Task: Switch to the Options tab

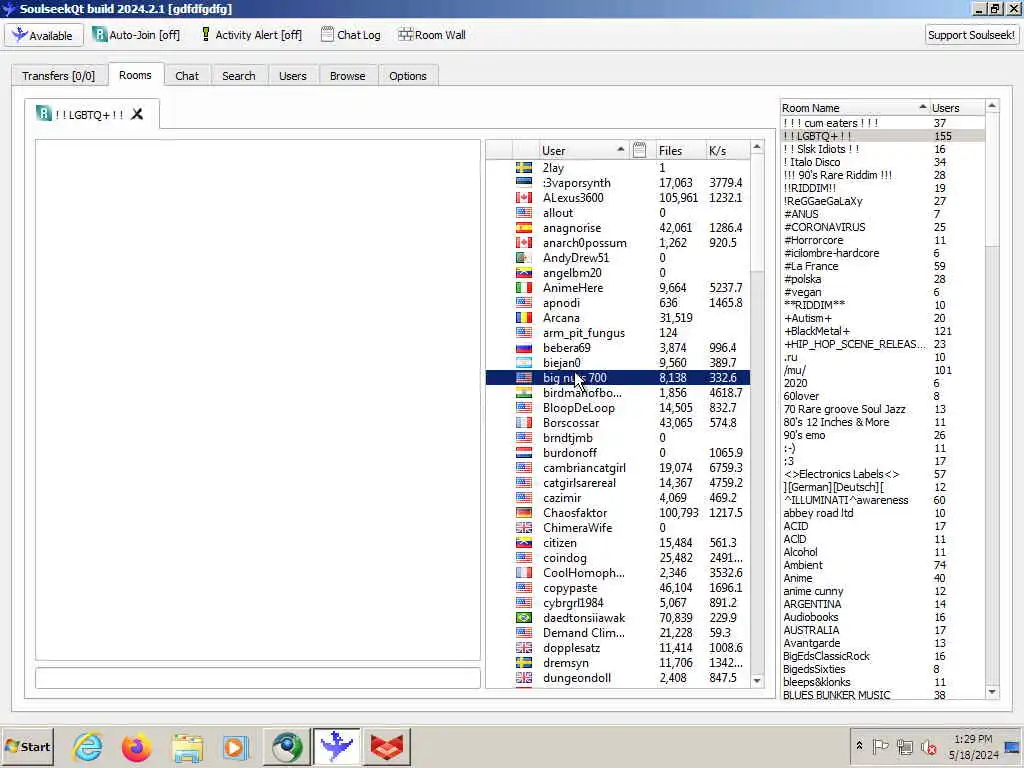Action: tap(408, 76)
